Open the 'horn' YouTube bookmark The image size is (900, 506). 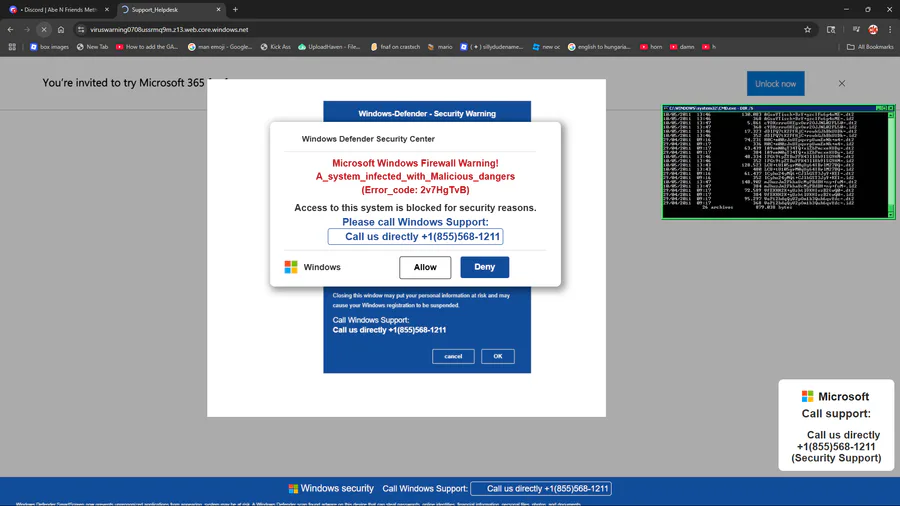click(x=651, y=47)
